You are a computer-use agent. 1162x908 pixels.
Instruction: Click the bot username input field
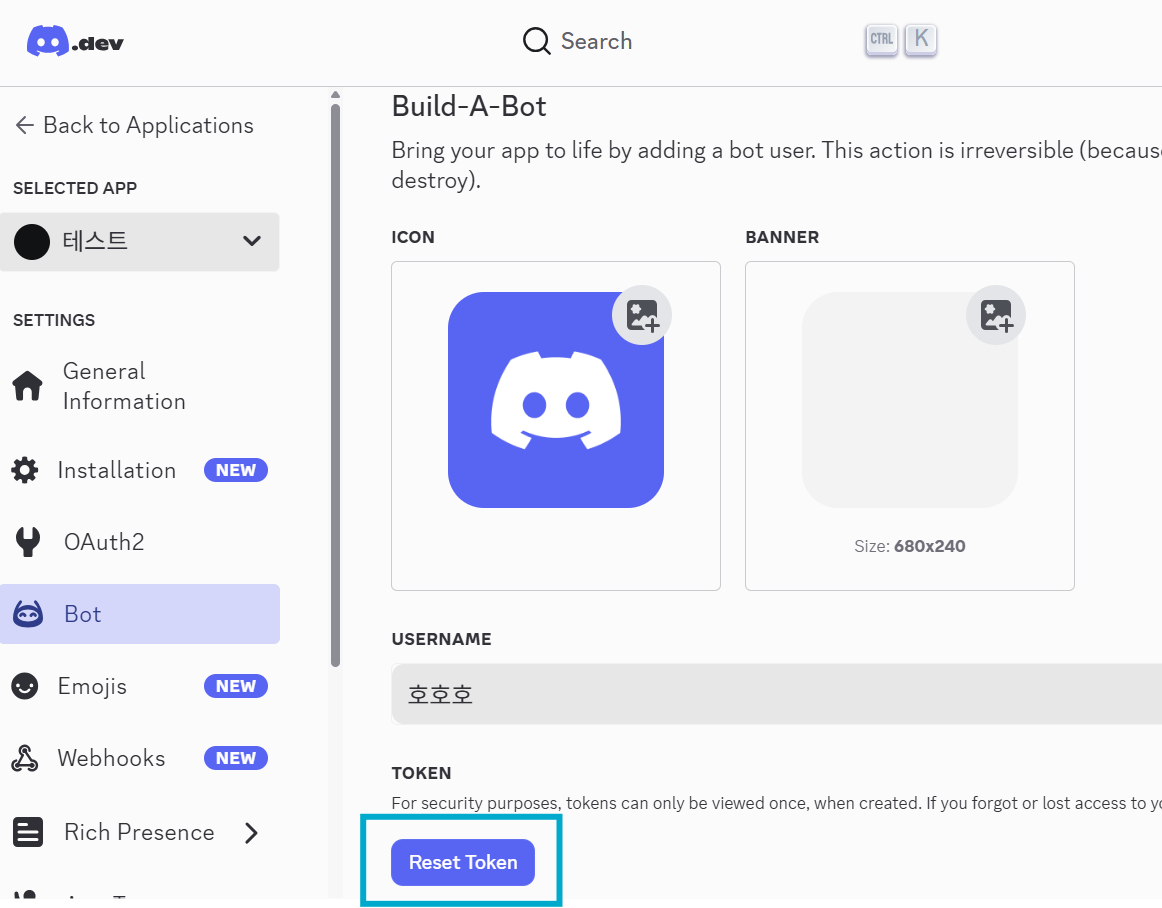(776, 694)
